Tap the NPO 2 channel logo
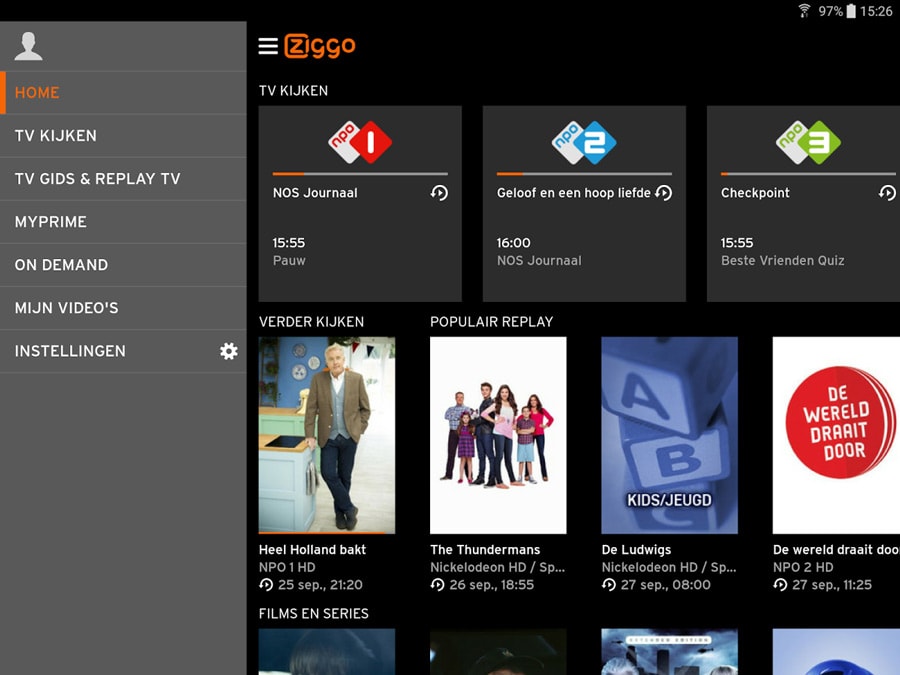 tap(584, 142)
